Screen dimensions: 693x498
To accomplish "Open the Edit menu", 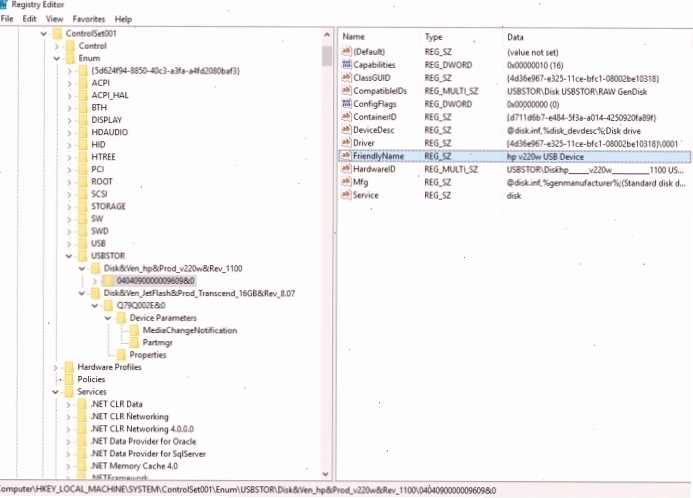I will tap(30, 19).
